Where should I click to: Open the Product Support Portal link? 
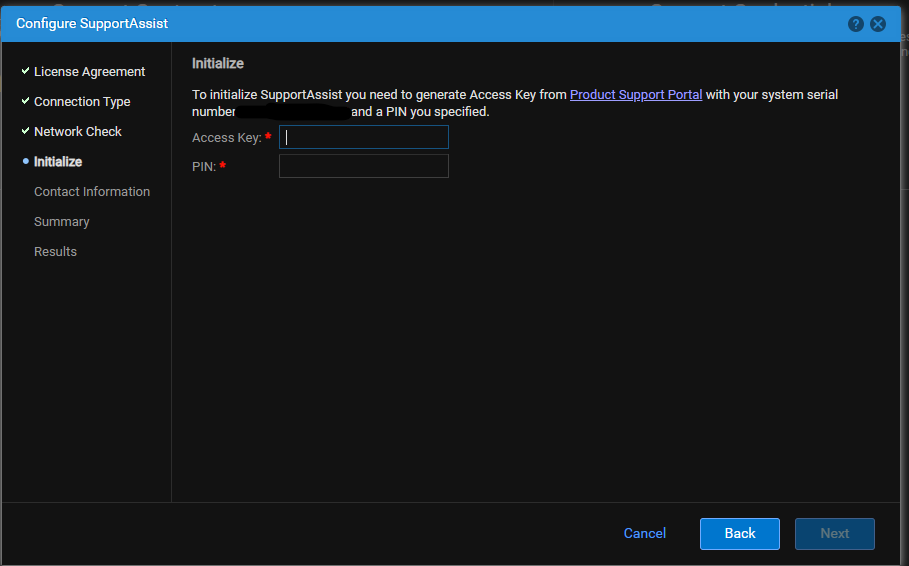pyautogui.click(x=636, y=95)
